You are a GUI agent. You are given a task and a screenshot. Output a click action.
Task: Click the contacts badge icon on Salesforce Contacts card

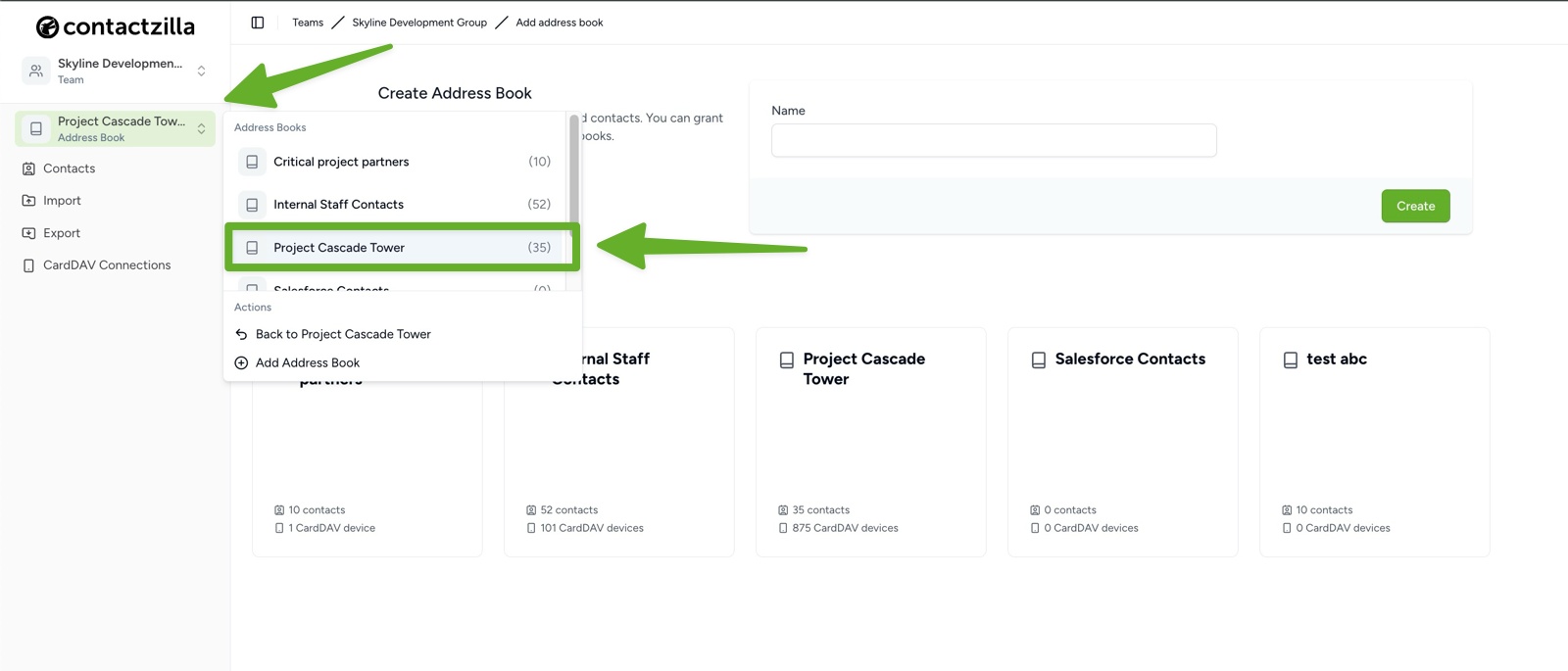click(1034, 509)
